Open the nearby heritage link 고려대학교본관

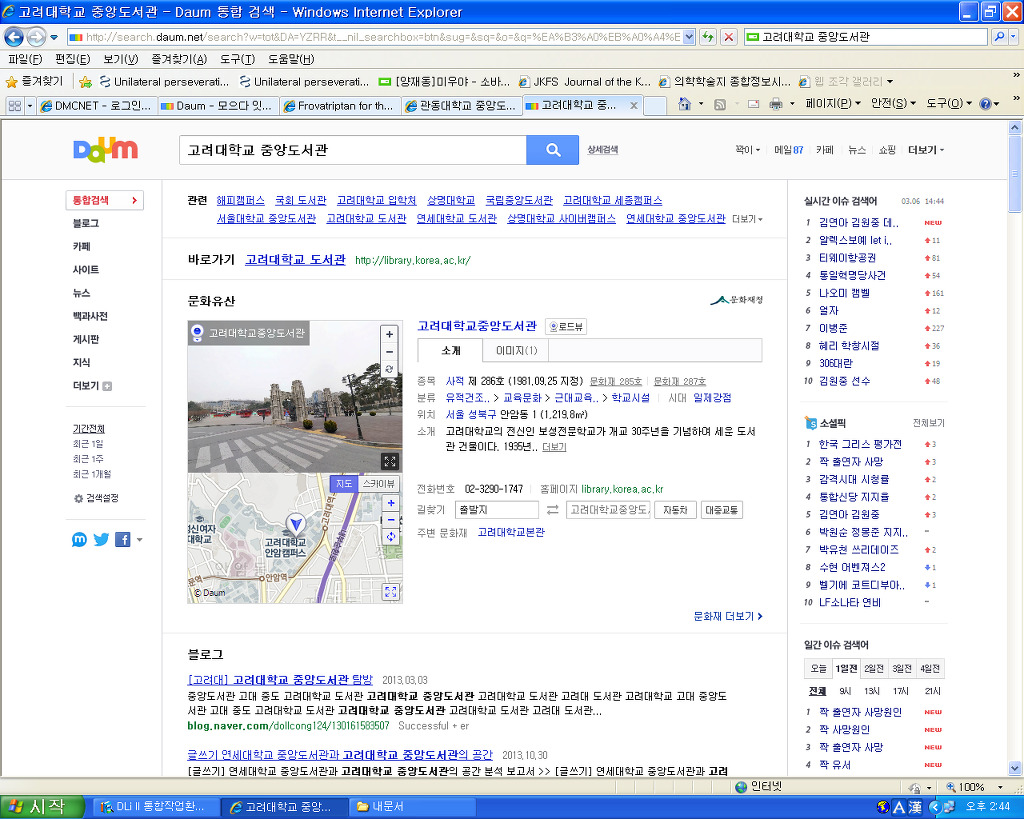click(511, 533)
